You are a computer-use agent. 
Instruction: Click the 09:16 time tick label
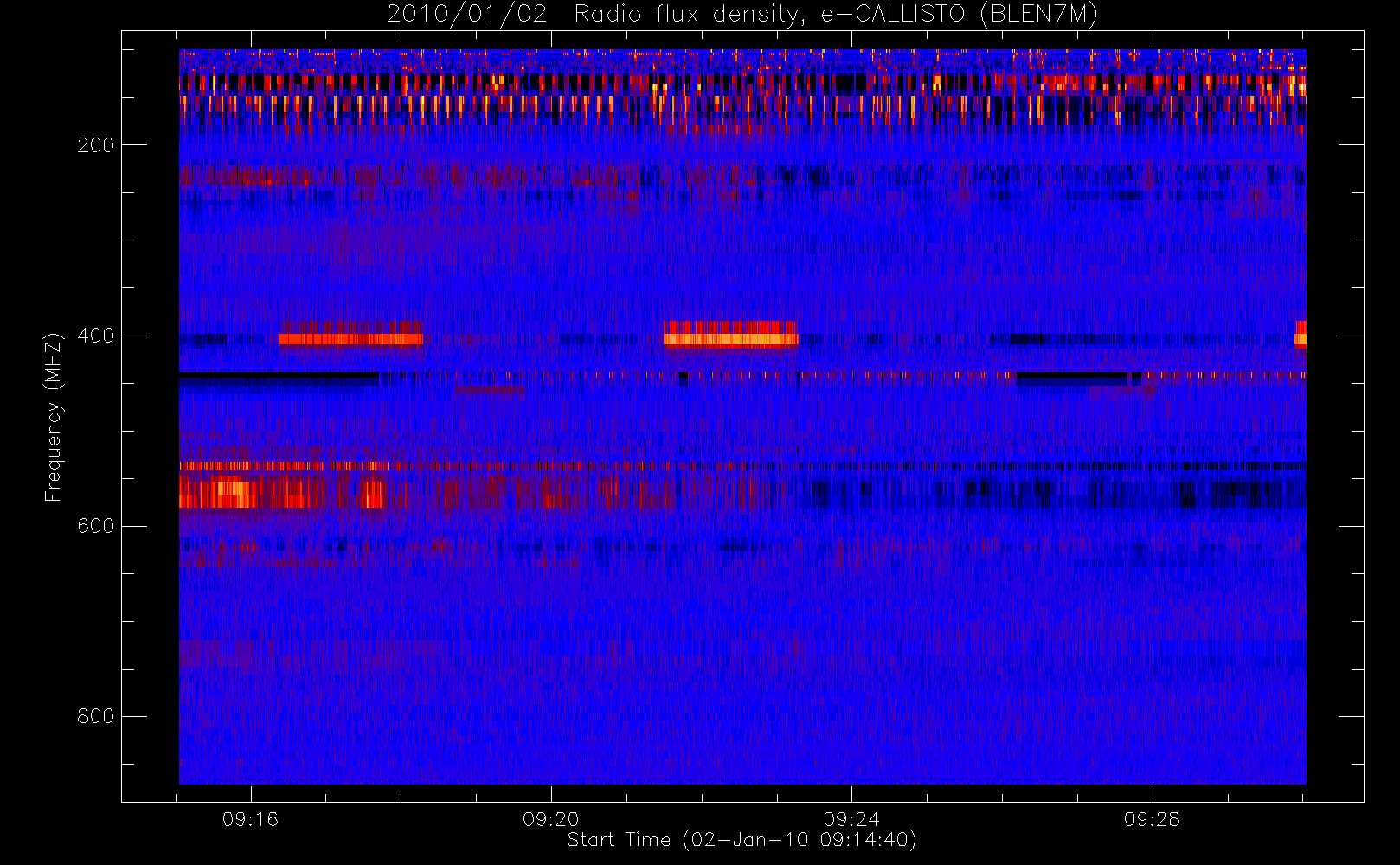tap(251, 819)
